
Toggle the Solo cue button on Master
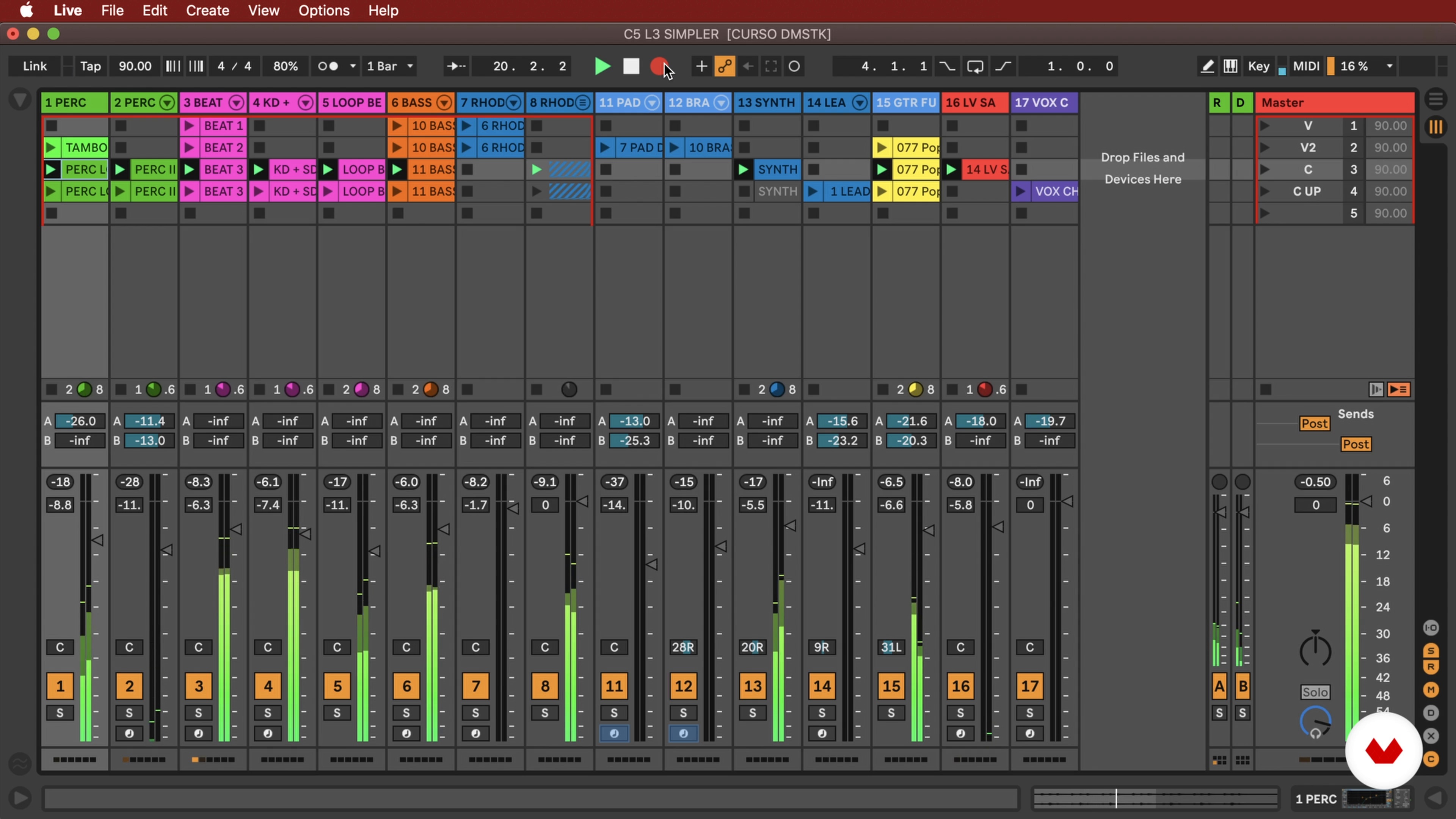tap(1315, 692)
